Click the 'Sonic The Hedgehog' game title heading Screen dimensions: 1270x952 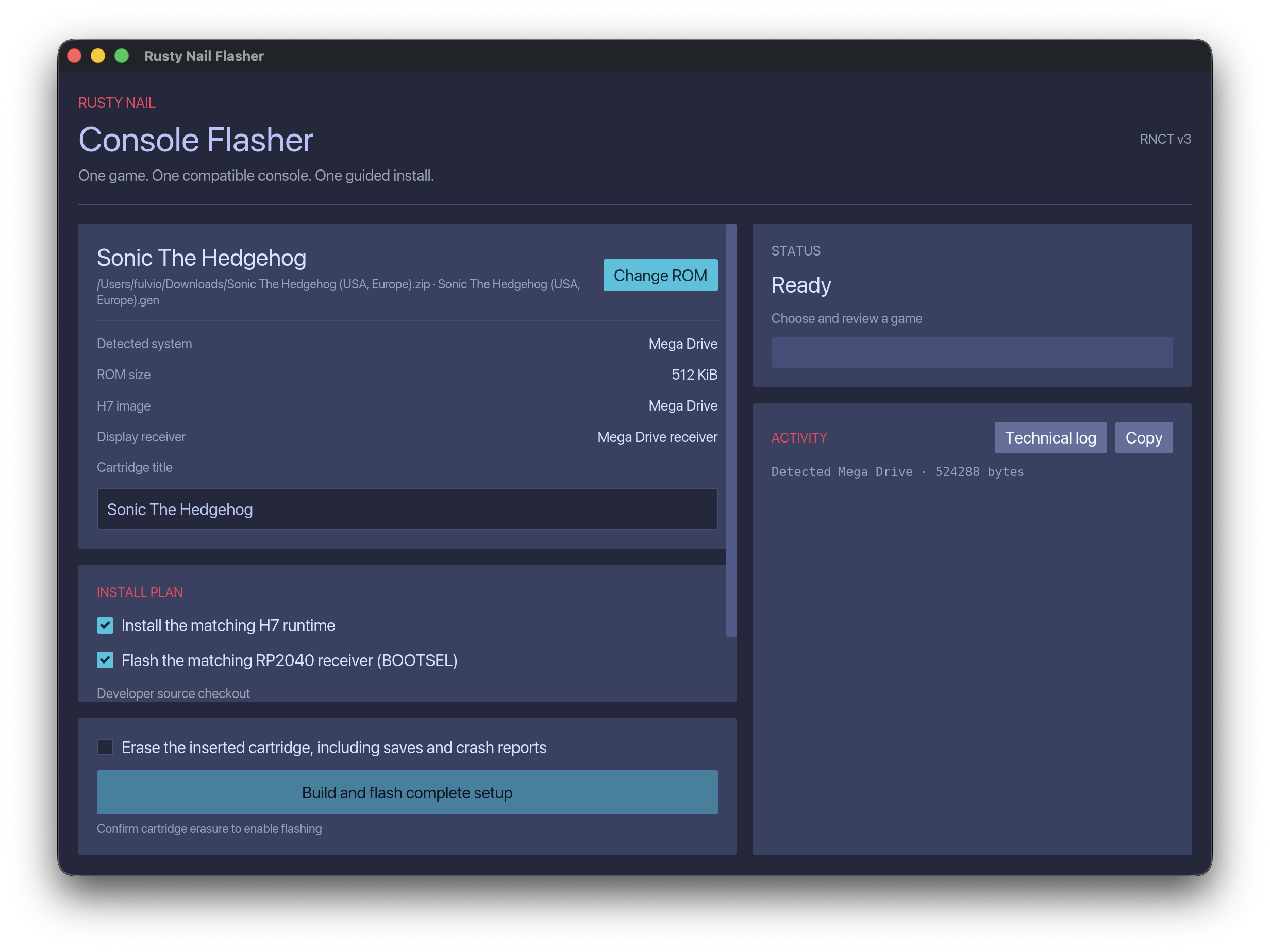[x=202, y=258]
